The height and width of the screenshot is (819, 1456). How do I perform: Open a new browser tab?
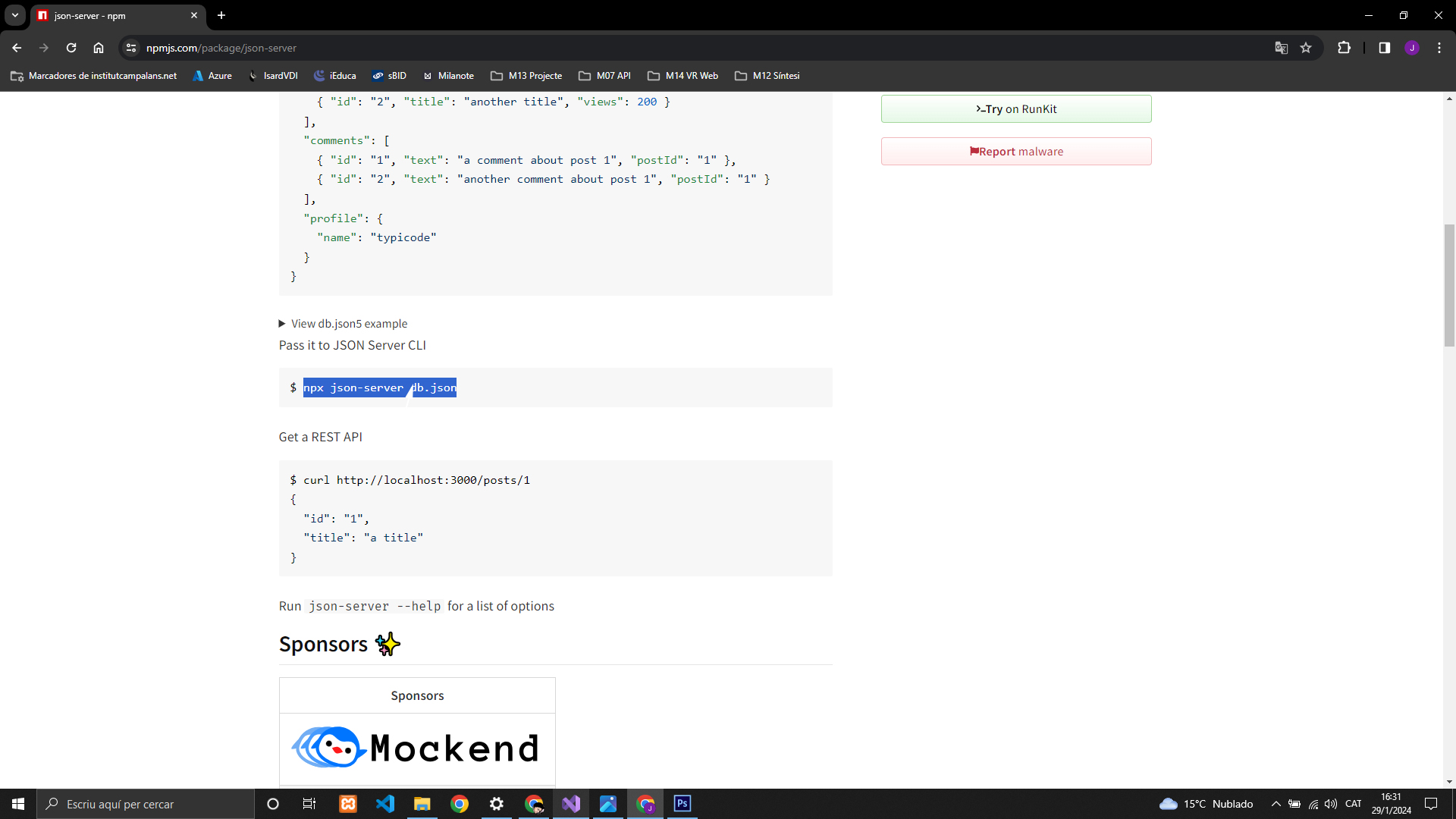pos(221,15)
